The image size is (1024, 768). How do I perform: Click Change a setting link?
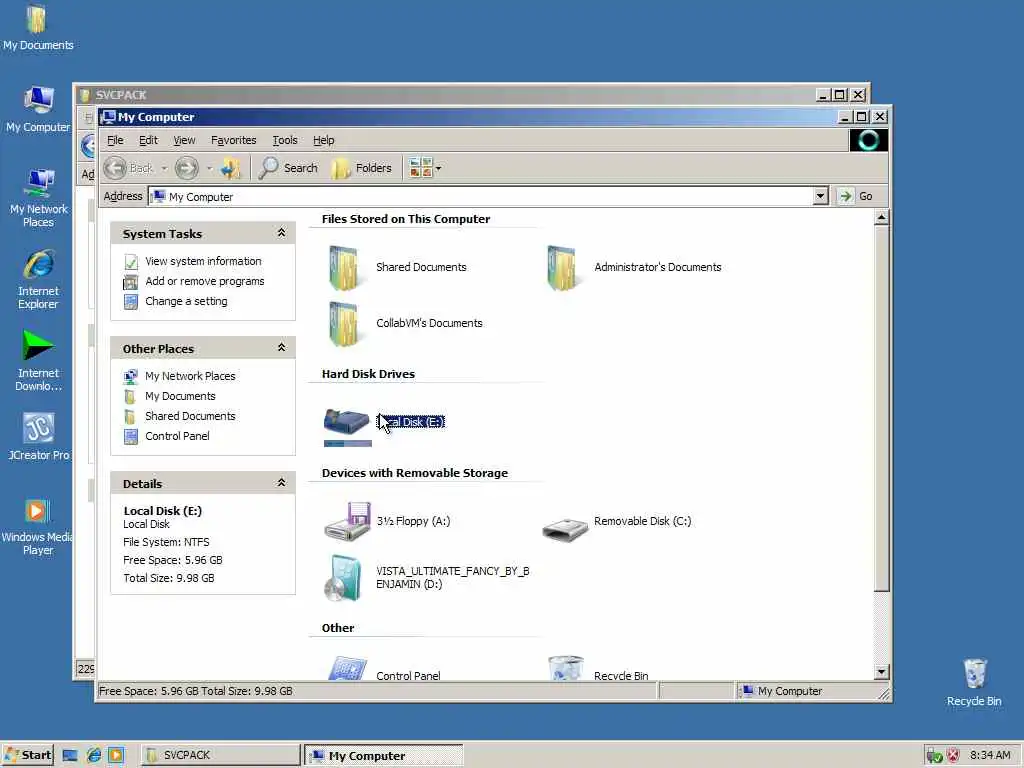[x=186, y=301]
